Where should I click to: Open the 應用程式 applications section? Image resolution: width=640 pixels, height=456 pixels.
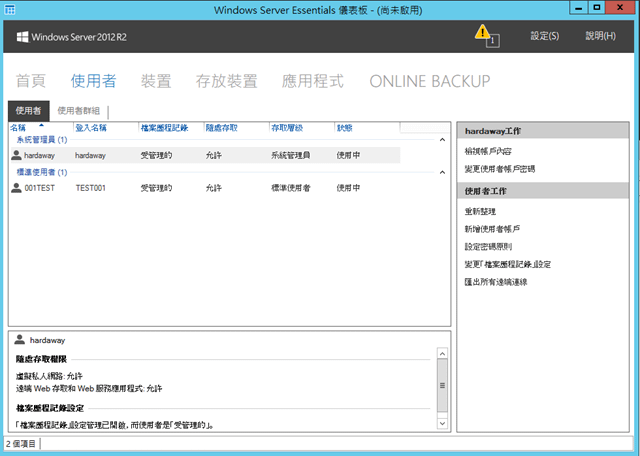313,81
